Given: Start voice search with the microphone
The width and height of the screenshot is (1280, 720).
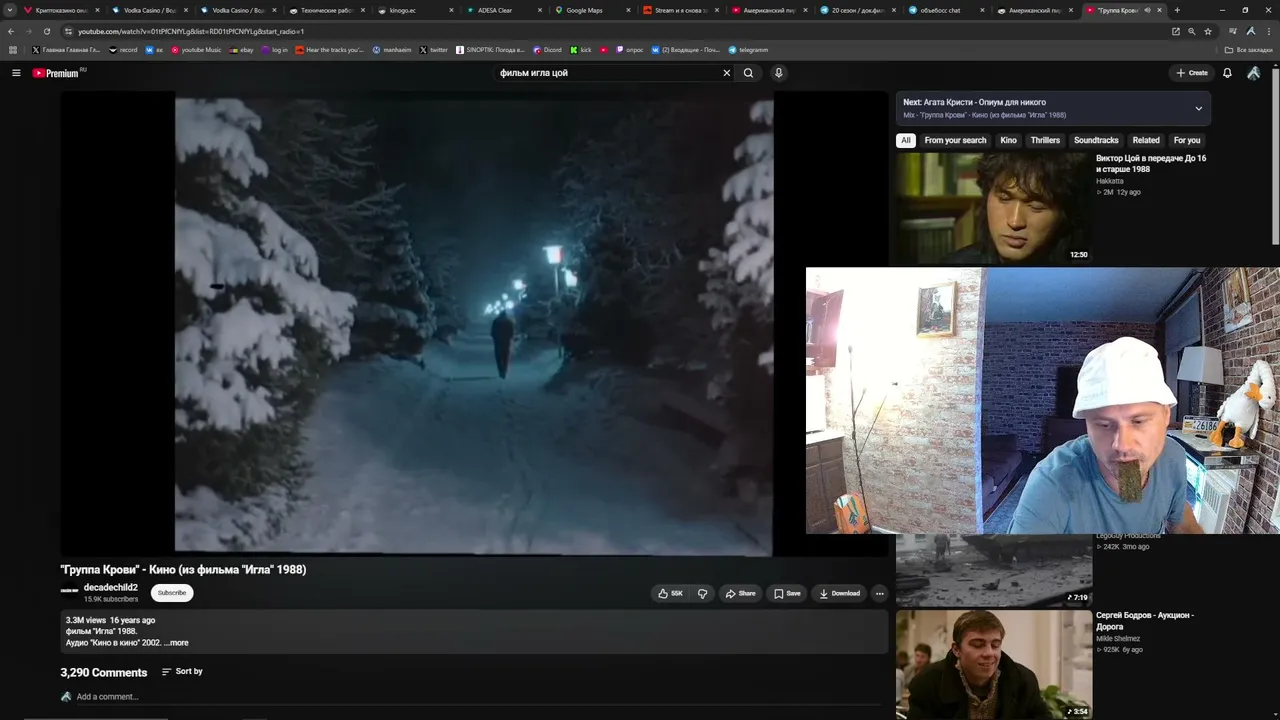Looking at the screenshot, I should coord(778,73).
